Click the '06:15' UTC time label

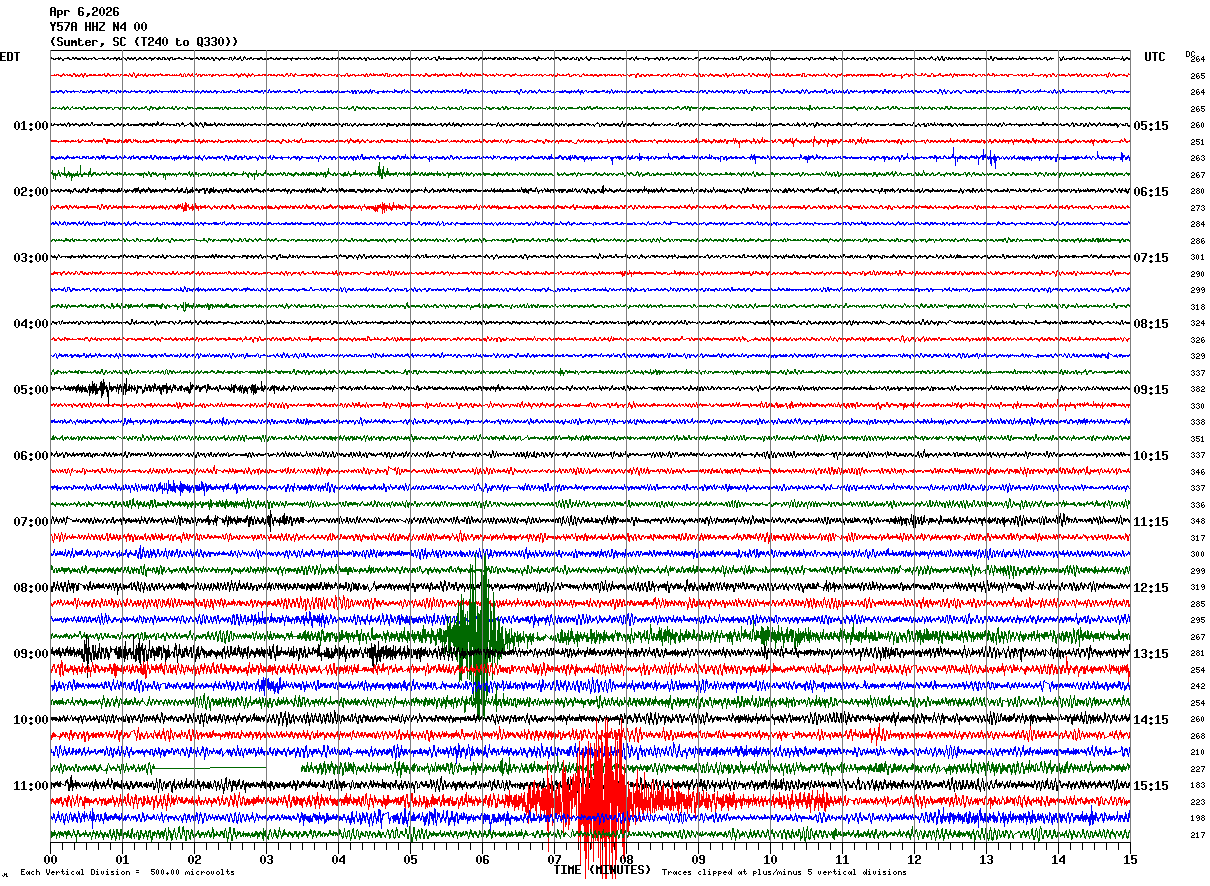click(x=1151, y=192)
